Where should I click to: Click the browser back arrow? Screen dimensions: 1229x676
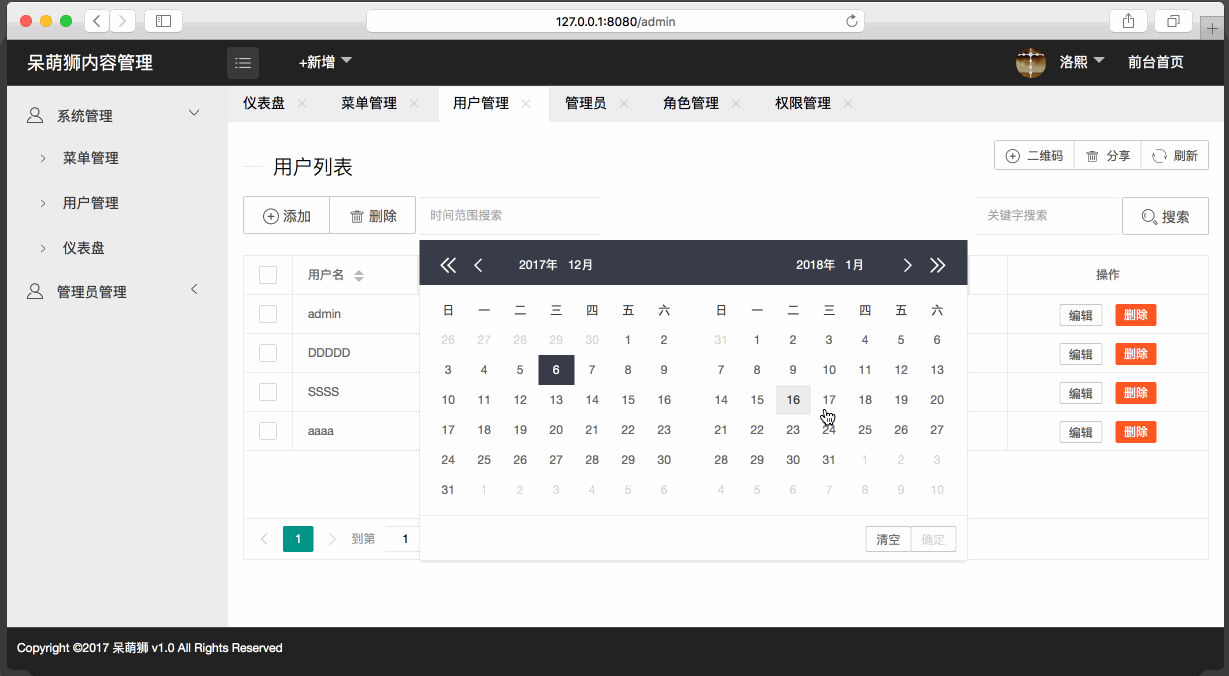tap(97, 20)
